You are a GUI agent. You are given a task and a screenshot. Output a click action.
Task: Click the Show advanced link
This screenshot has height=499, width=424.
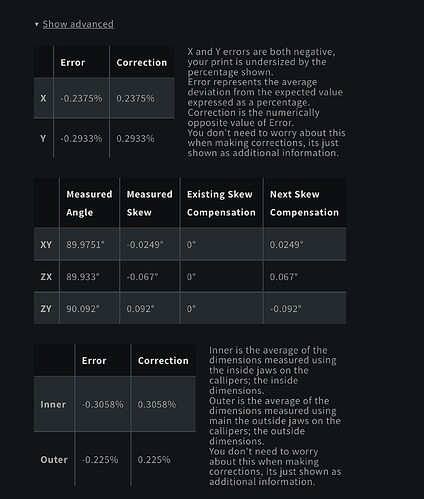pos(78,24)
